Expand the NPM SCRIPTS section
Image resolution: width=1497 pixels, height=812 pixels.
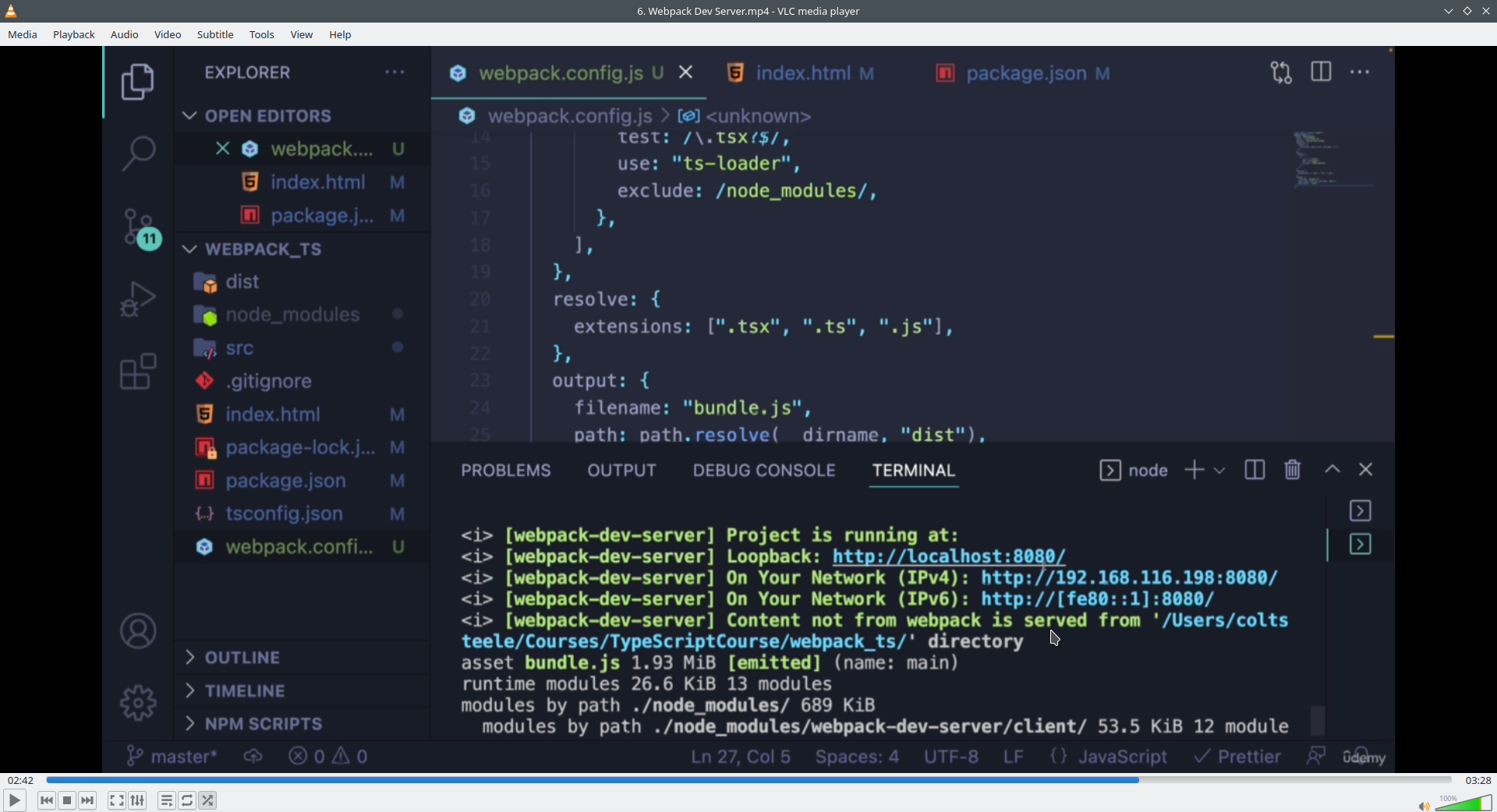(189, 723)
